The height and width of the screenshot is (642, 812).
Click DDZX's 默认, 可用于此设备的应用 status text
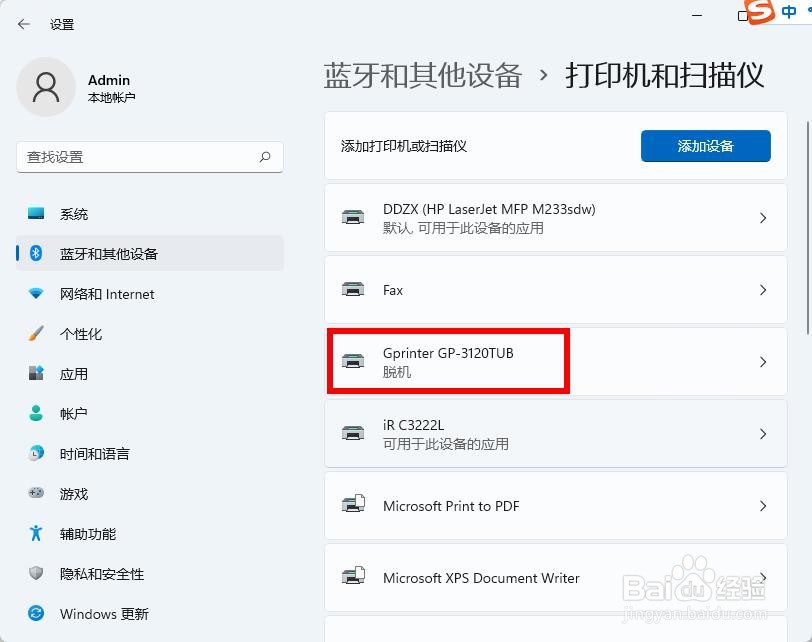(463, 228)
